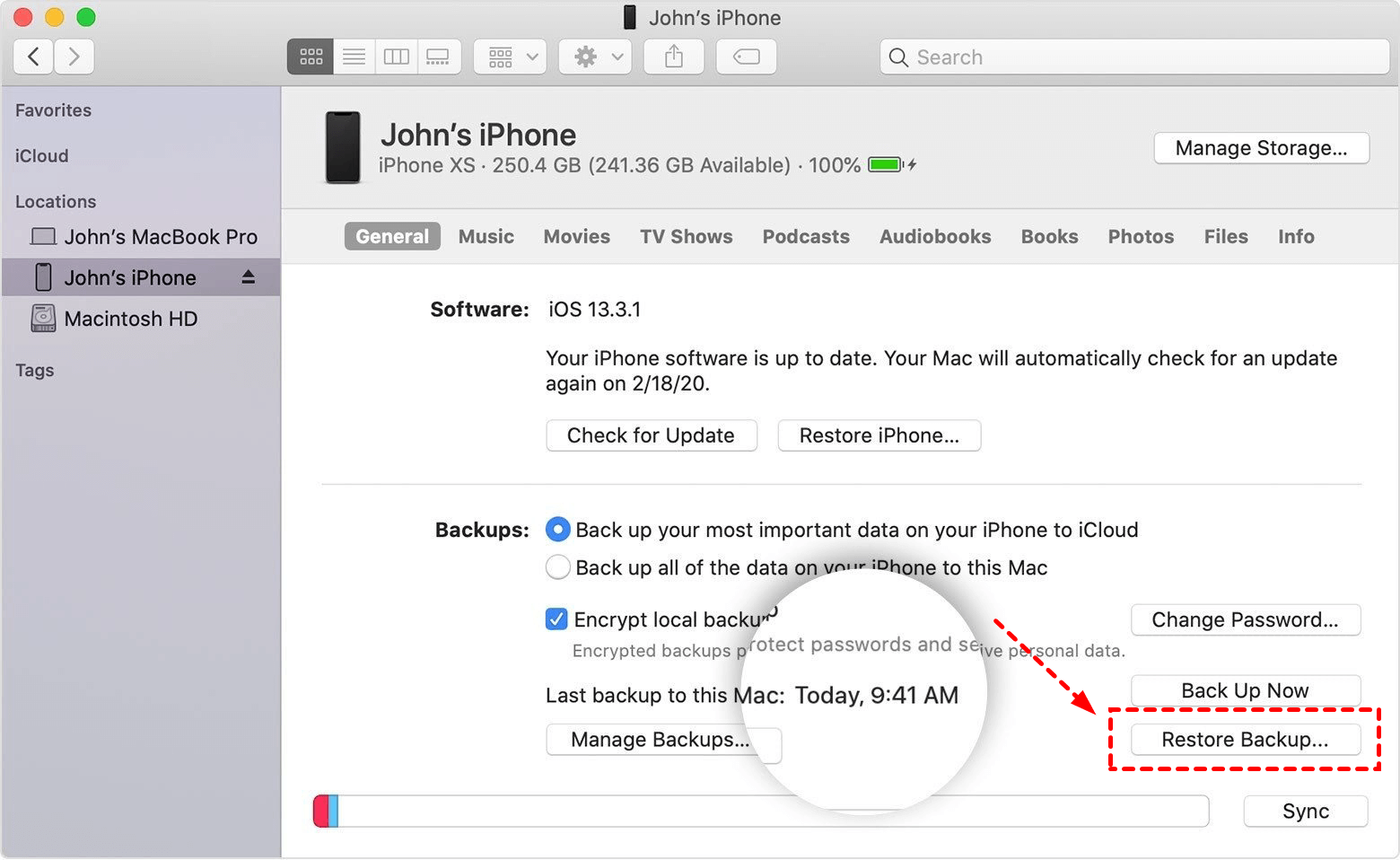Switch to the Podcasts tab
Viewport: 1400px width, 860px height.
point(806,236)
